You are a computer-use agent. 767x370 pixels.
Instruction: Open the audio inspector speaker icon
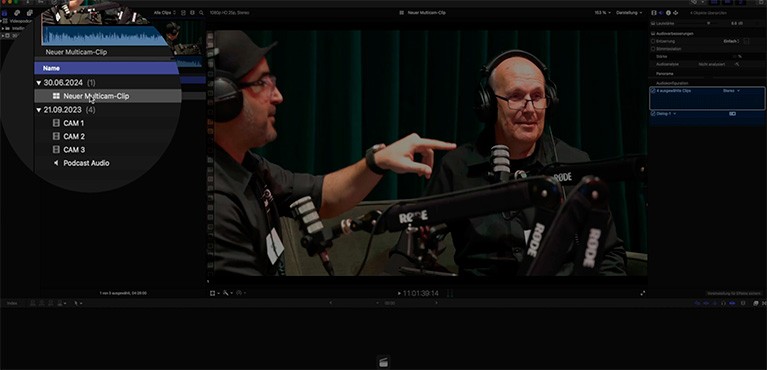coord(661,13)
